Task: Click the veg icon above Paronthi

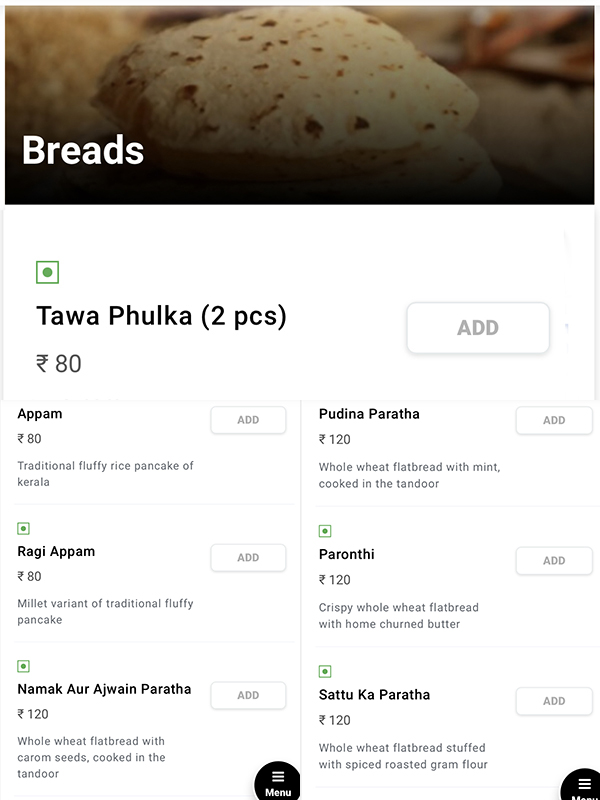Action: [x=325, y=531]
